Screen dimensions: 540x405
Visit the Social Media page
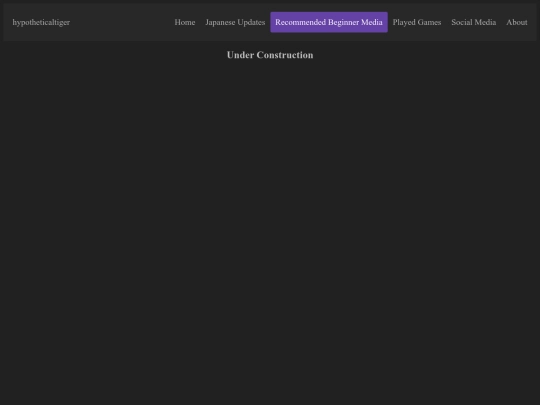[x=474, y=22]
